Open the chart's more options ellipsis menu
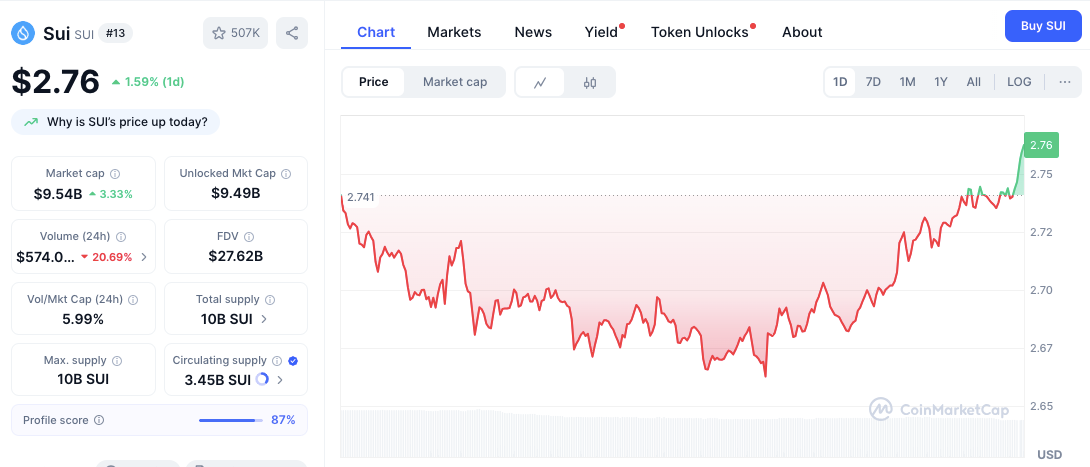1090x467 pixels. click(1065, 82)
